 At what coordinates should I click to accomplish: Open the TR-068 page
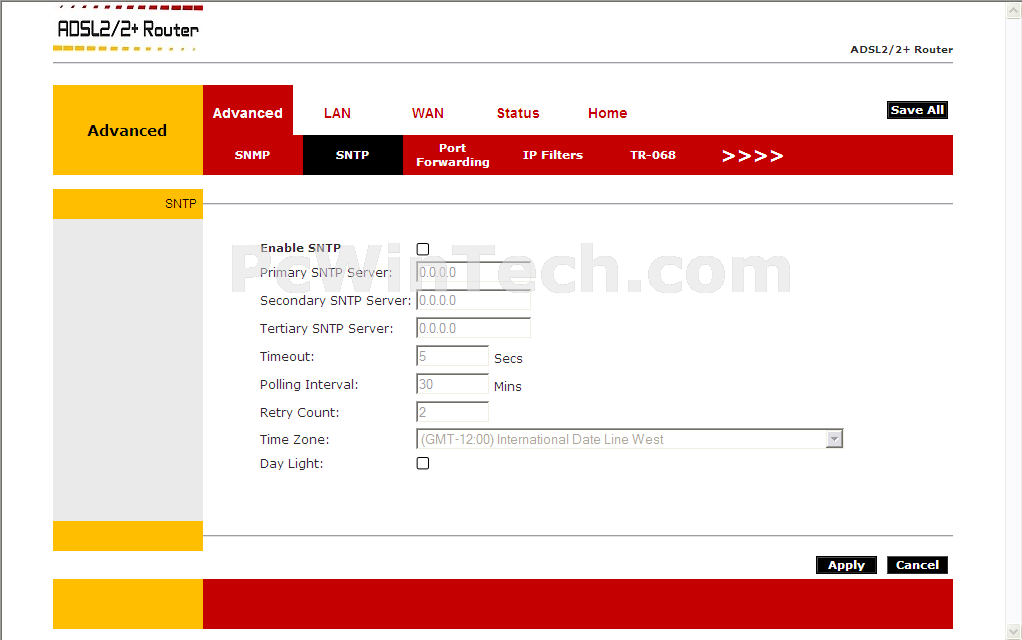(x=653, y=155)
